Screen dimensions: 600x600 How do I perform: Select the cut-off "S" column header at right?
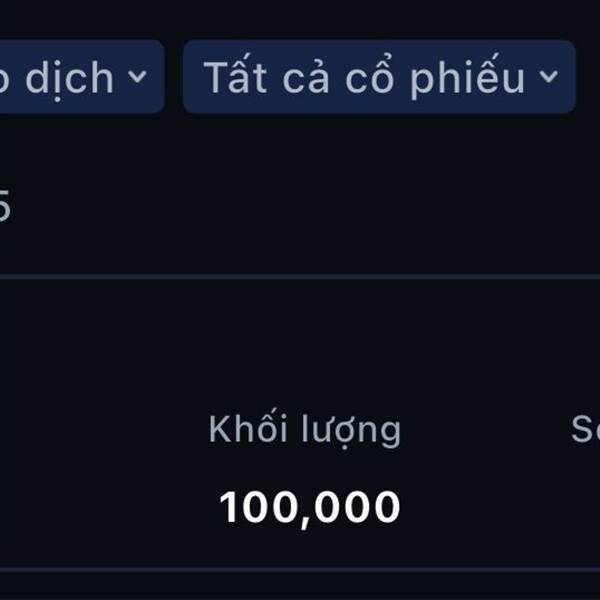585,429
